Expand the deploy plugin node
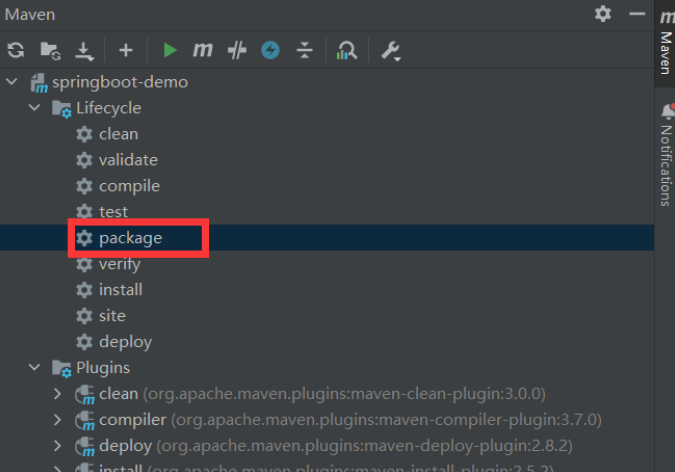Screen dimensions: 675x472 tap(57, 446)
